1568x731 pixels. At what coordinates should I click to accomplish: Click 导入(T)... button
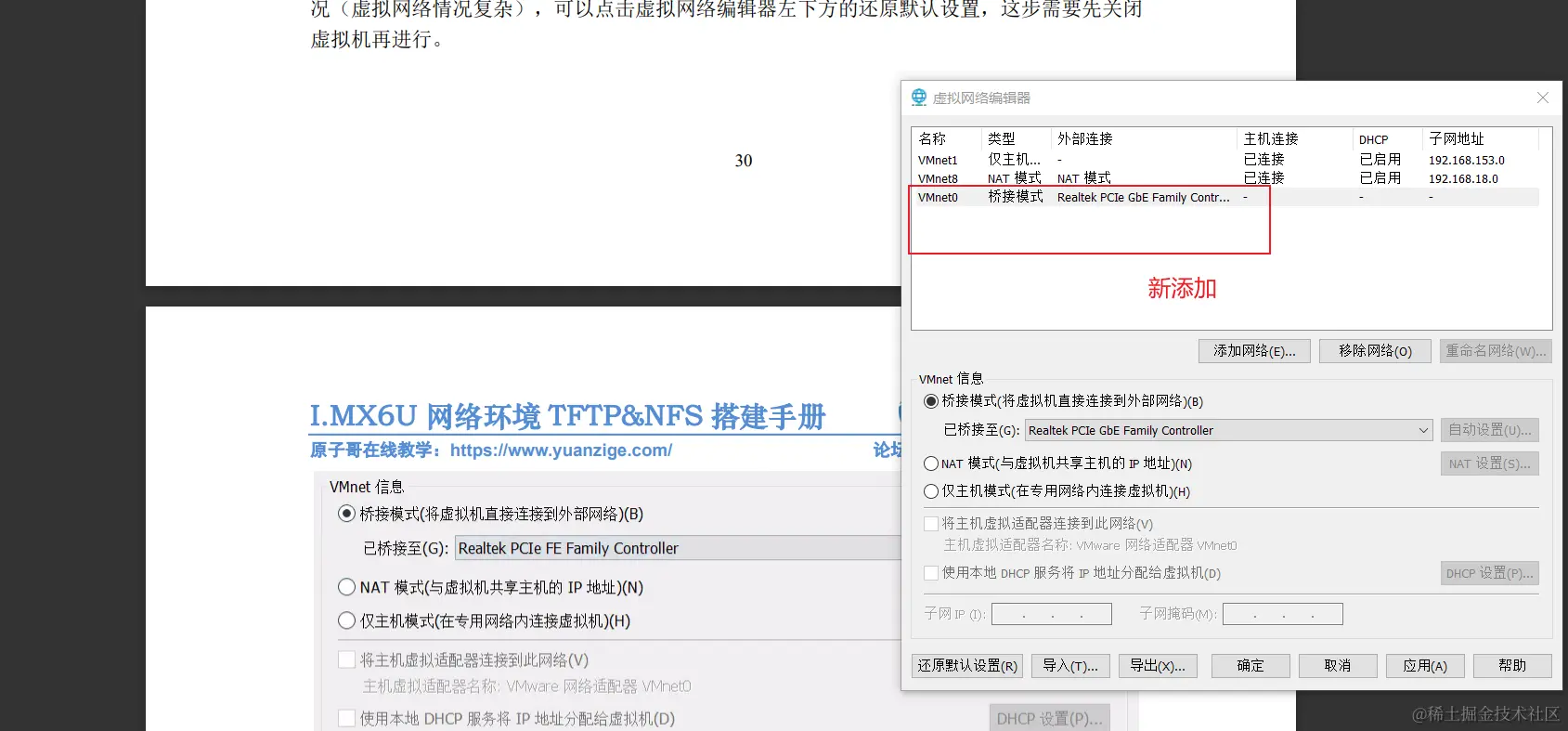pyautogui.click(x=1070, y=666)
